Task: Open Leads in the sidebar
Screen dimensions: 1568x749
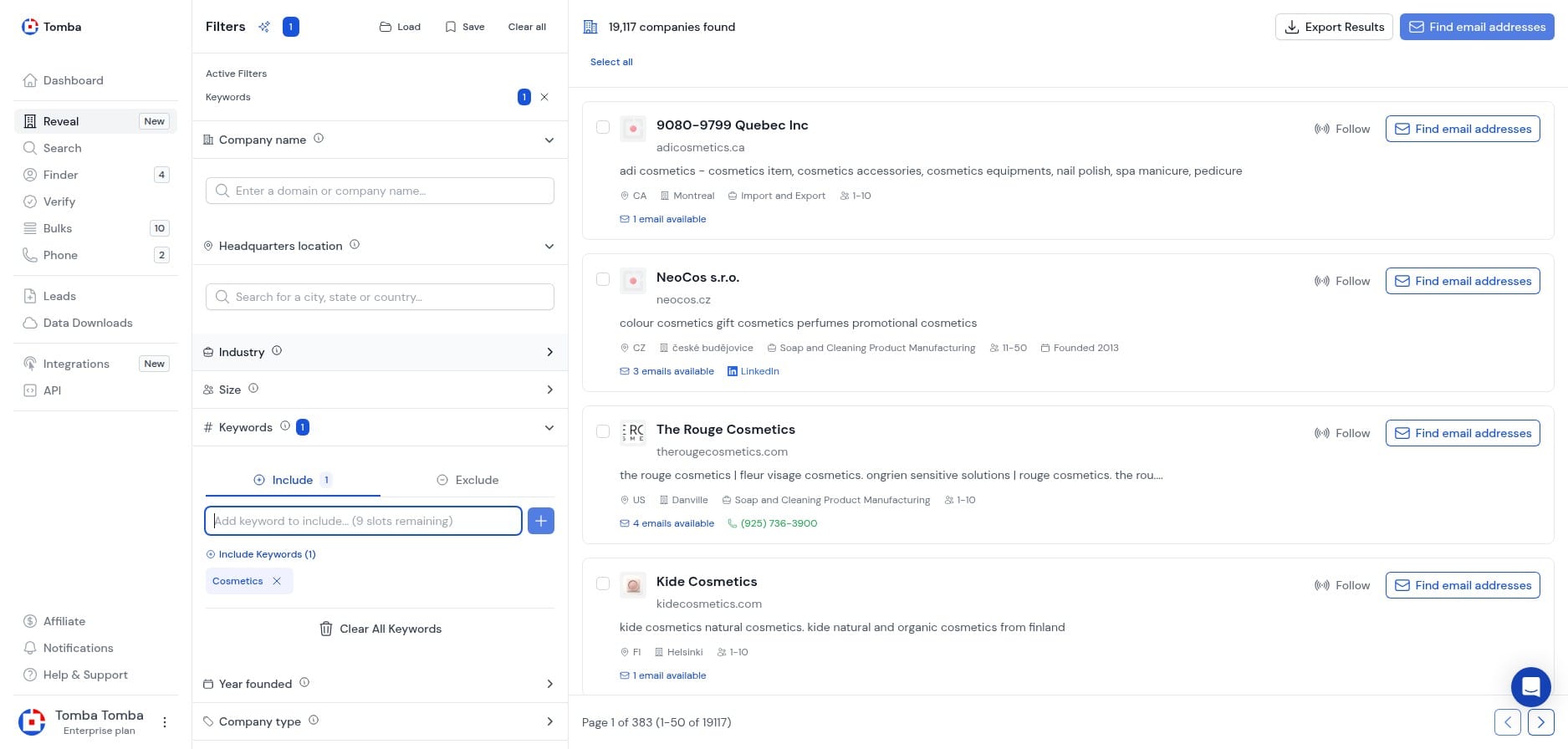Action: (59, 296)
